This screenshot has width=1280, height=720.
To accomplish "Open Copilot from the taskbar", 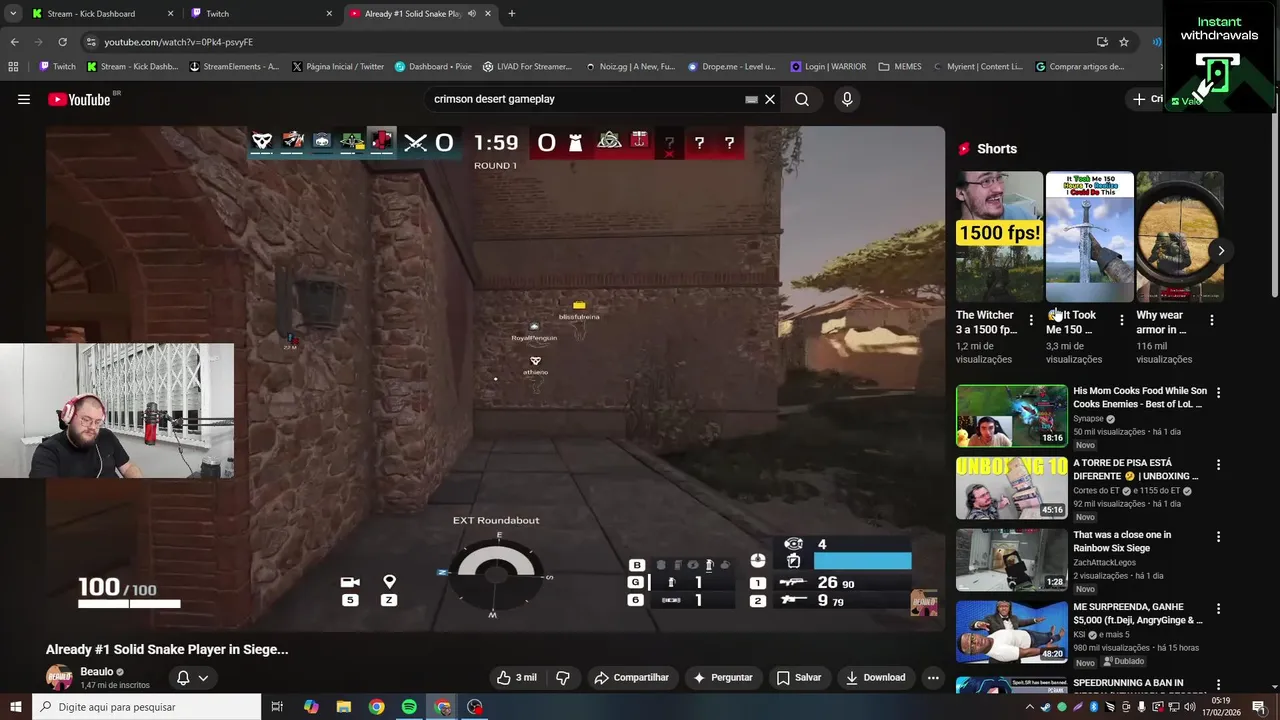I will (x=311, y=707).
